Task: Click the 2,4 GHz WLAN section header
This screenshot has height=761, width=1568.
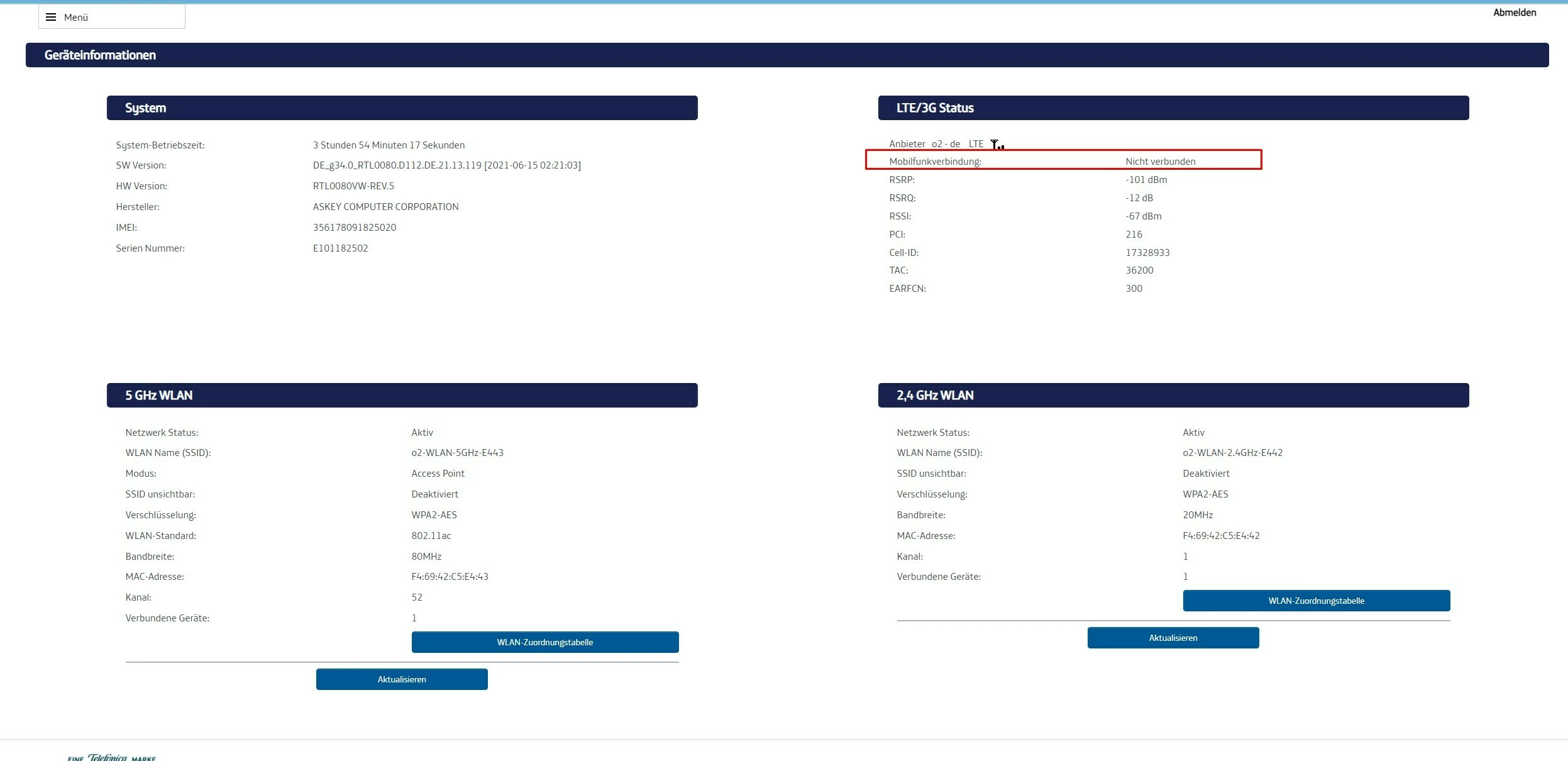Action: coord(934,396)
